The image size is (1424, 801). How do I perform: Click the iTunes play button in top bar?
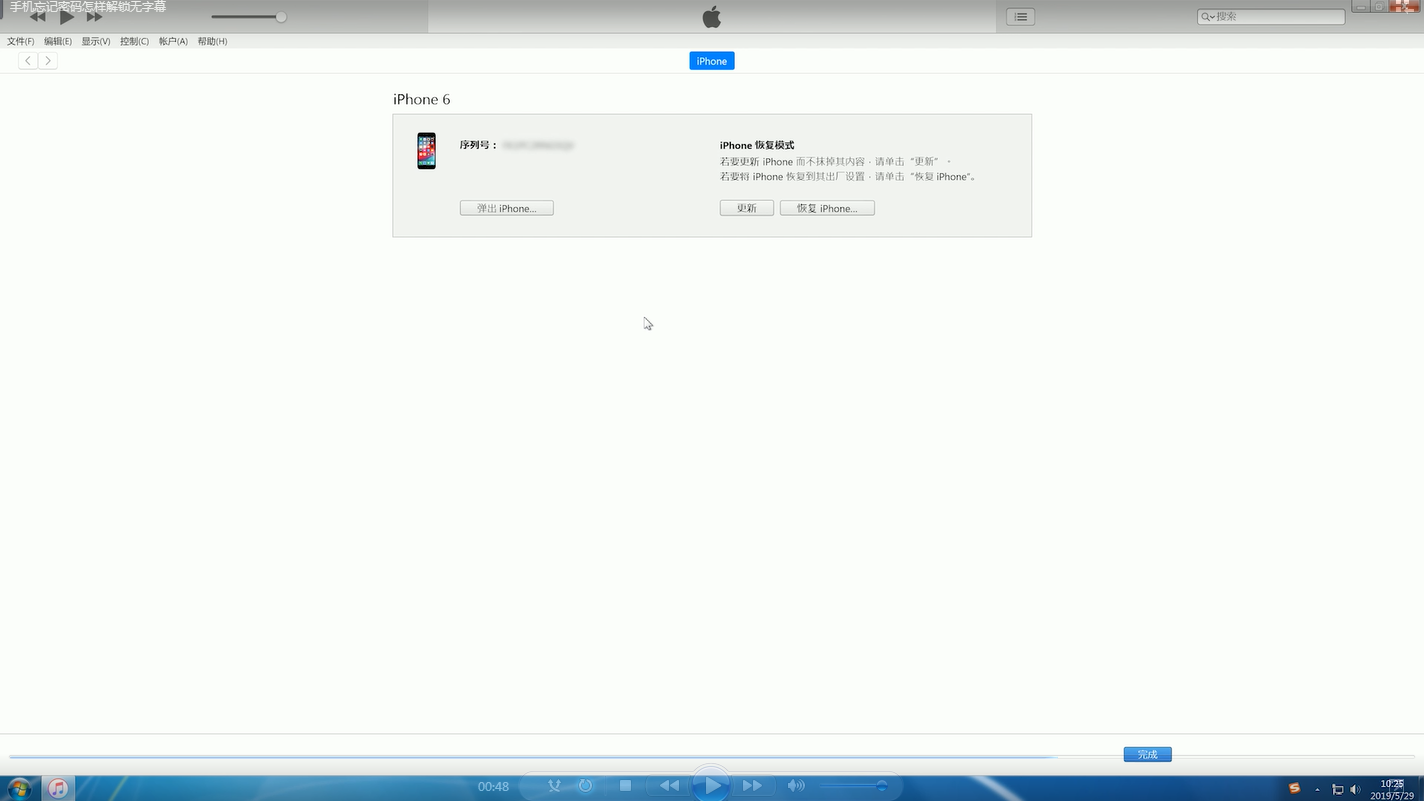(x=67, y=17)
